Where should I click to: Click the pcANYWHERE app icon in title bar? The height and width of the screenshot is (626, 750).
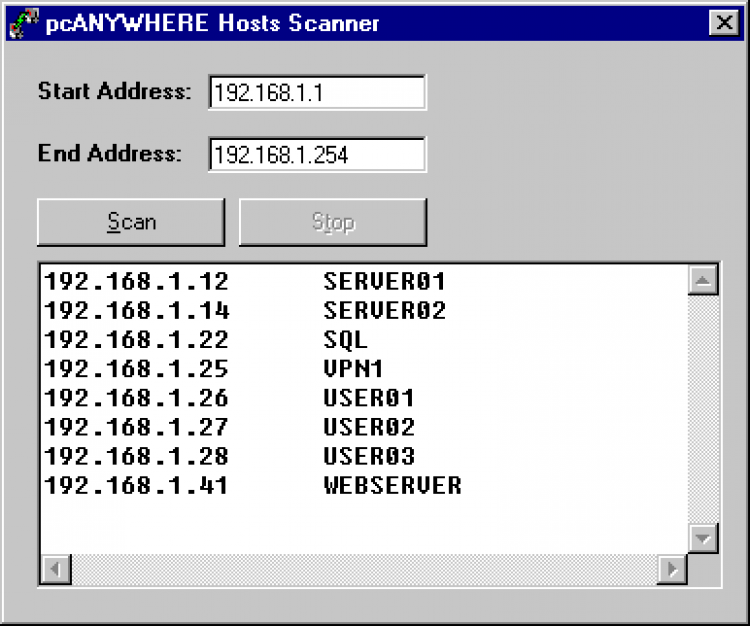click(x=23, y=23)
